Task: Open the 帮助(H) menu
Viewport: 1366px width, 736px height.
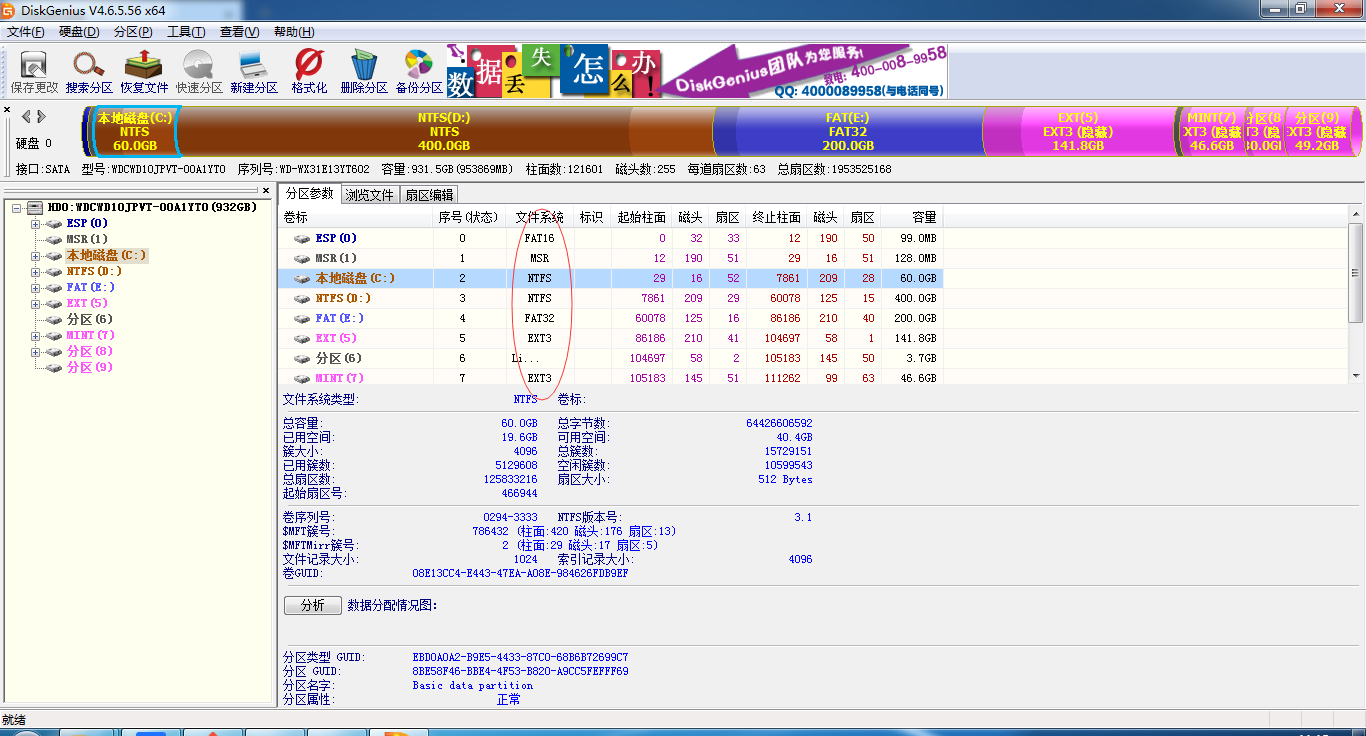Action: pos(293,32)
